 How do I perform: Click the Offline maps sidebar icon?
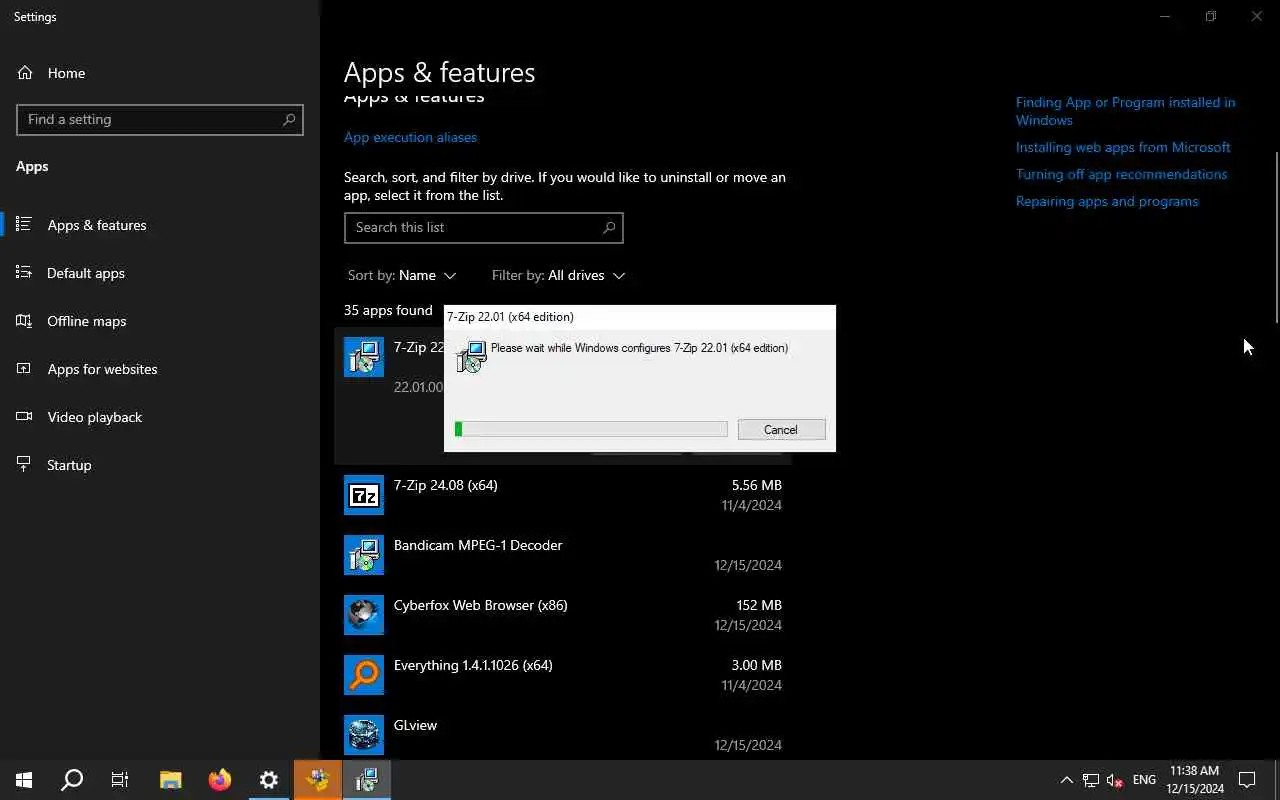click(x=25, y=321)
